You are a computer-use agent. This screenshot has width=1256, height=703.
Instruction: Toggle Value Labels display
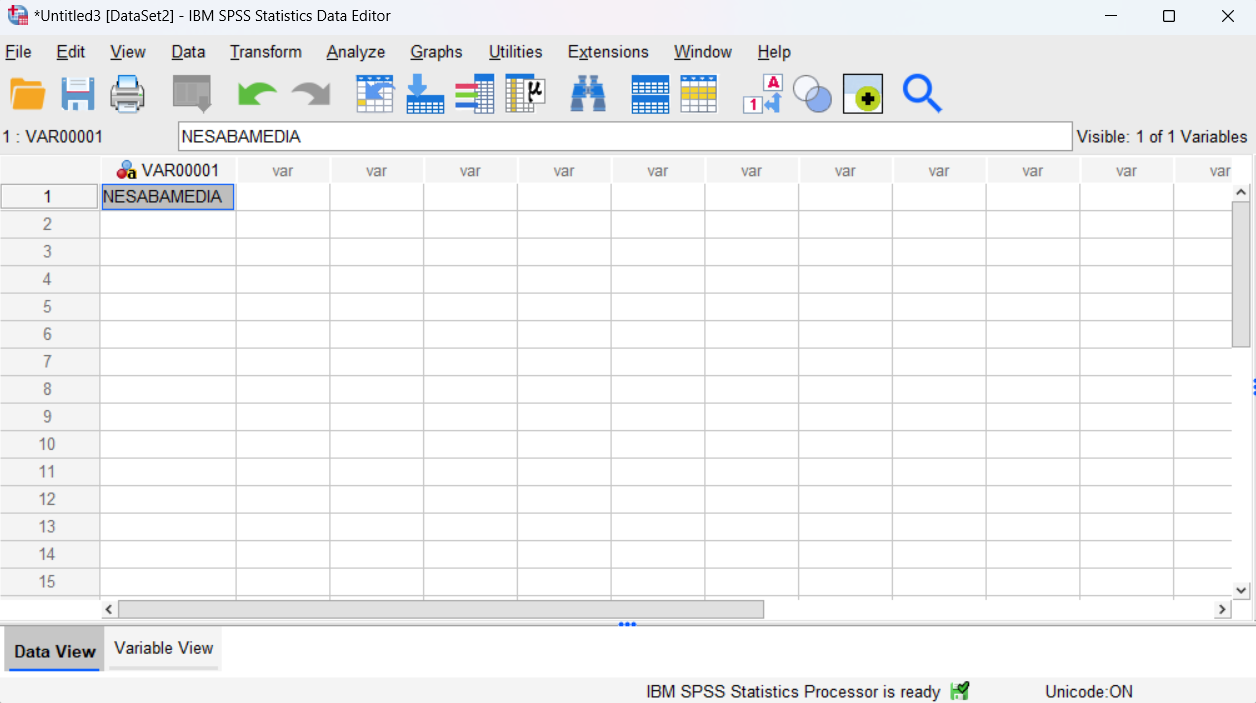762,93
